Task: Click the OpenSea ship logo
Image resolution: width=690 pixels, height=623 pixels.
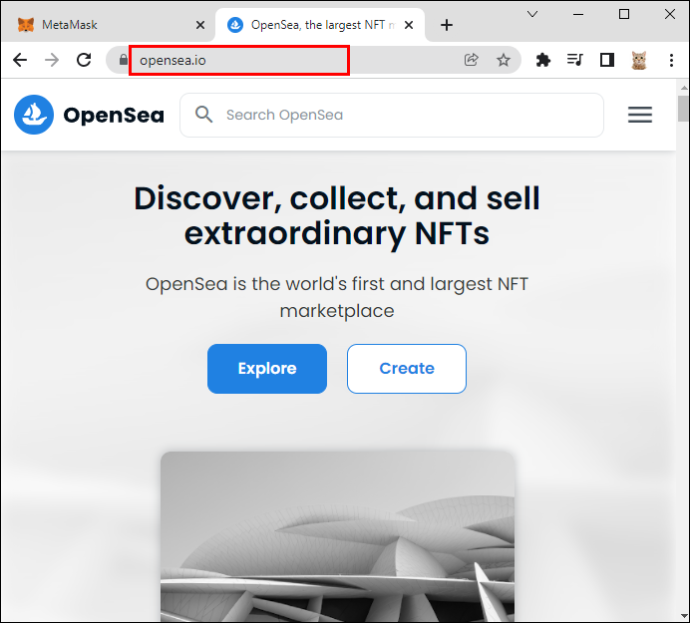Action: pyautogui.click(x=34, y=115)
